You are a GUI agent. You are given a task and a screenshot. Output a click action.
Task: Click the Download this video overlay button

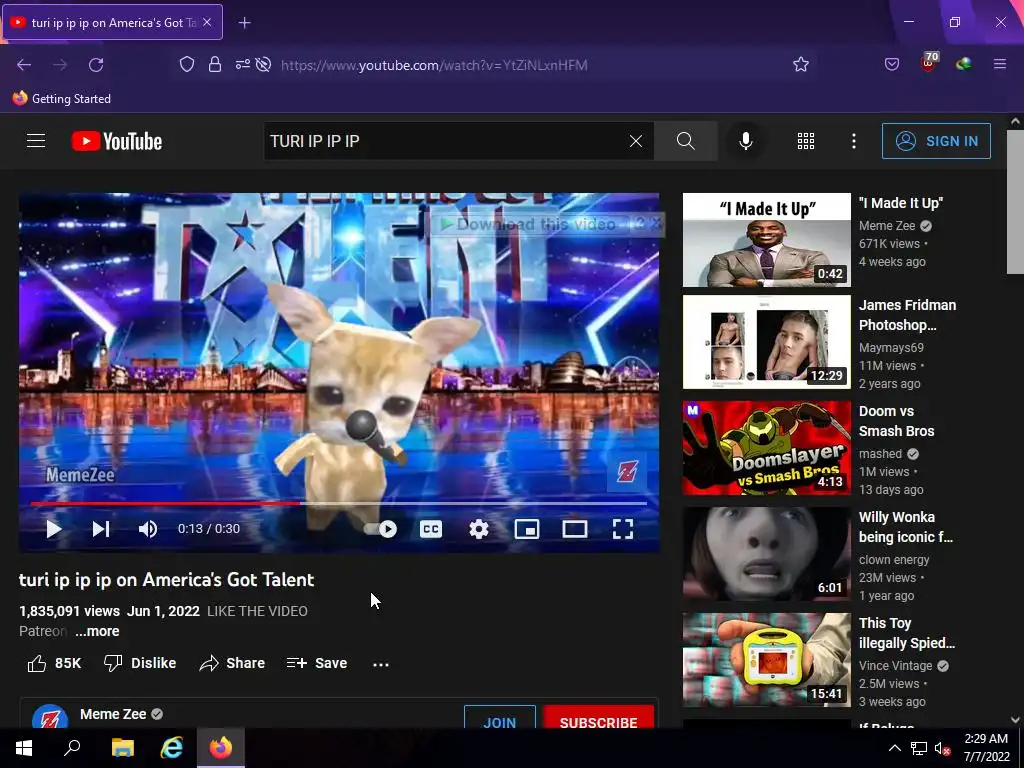(x=530, y=225)
